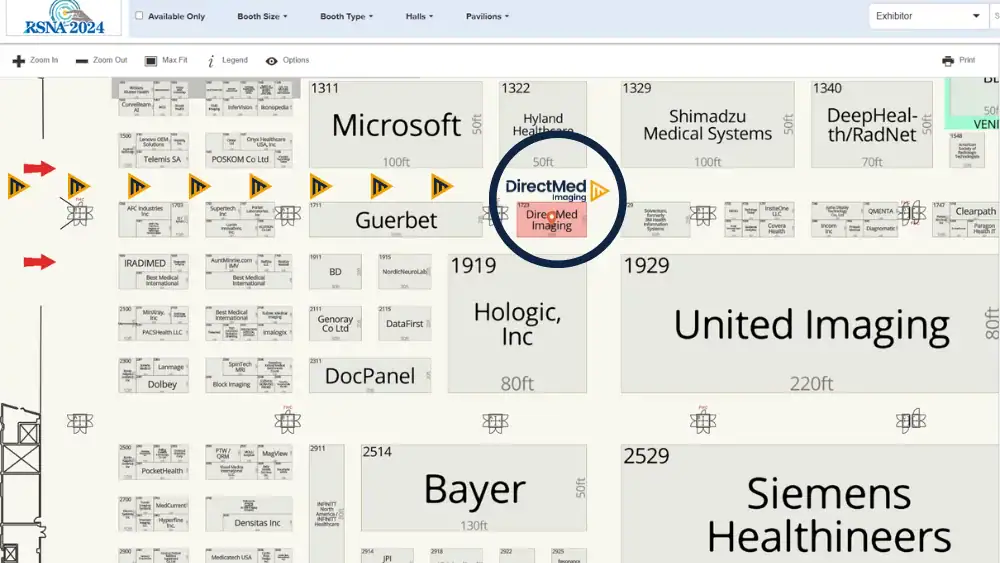Screen dimensions: 1000x563
Task: Open the Exhibitor search type combo box
Action: click(x=927, y=16)
